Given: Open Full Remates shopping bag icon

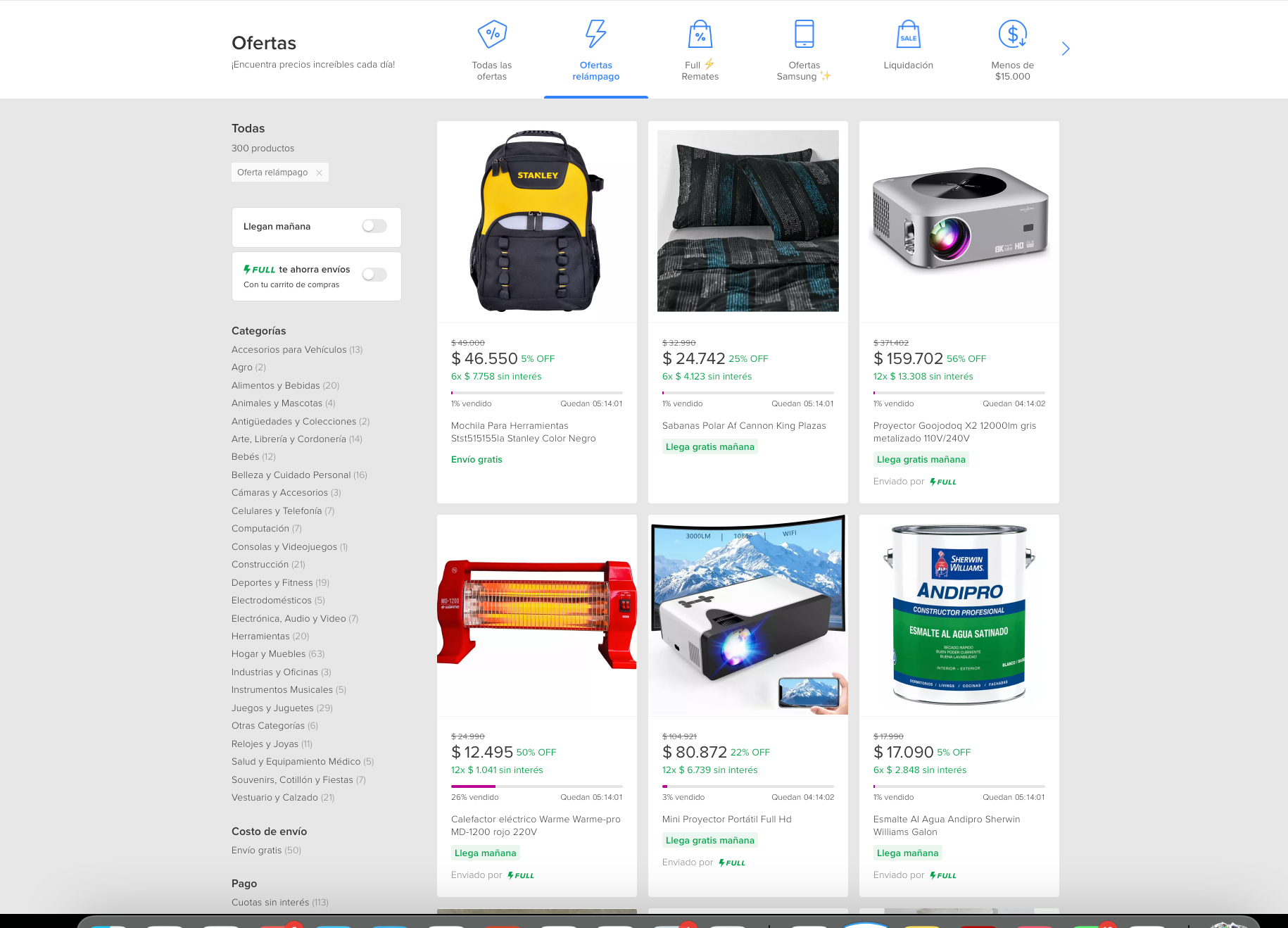Looking at the screenshot, I should click(700, 34).
